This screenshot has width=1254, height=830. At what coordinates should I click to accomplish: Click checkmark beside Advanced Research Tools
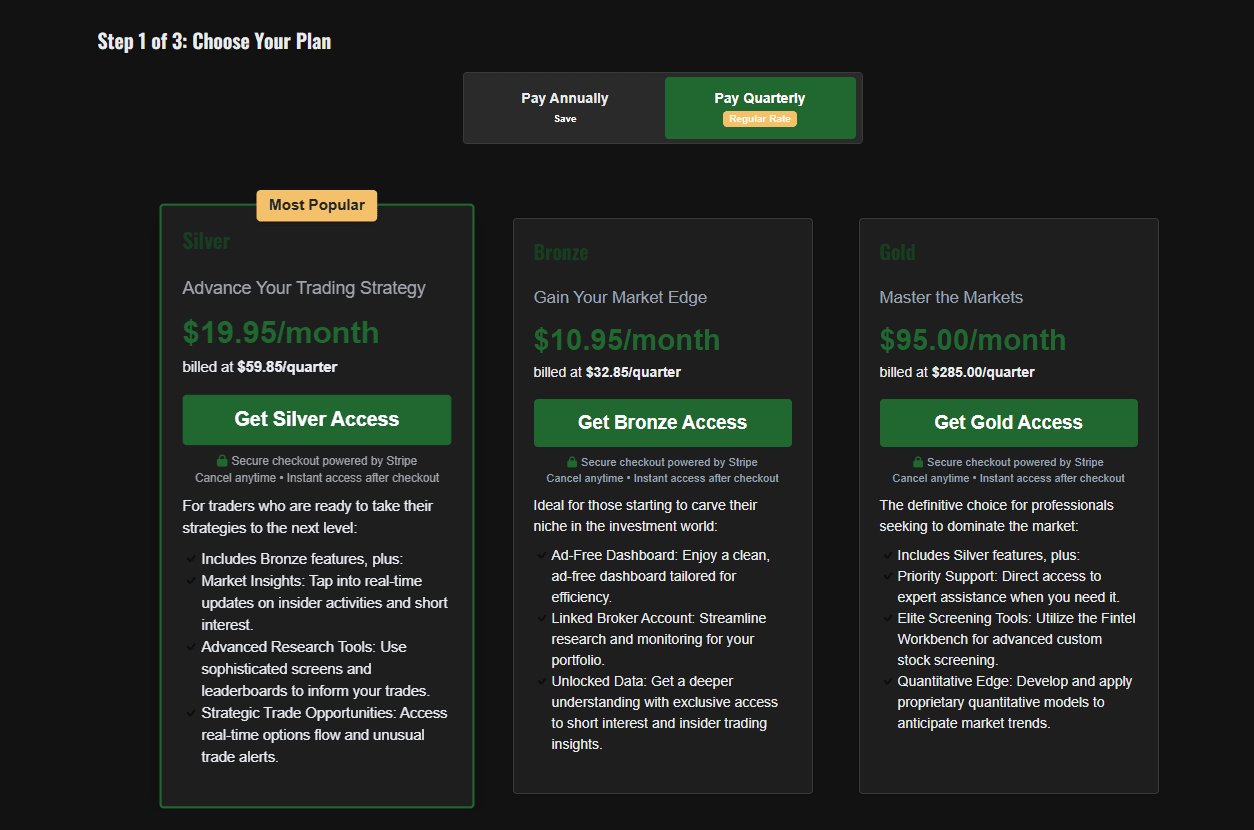pyautogui.click(x=191, y=647)
